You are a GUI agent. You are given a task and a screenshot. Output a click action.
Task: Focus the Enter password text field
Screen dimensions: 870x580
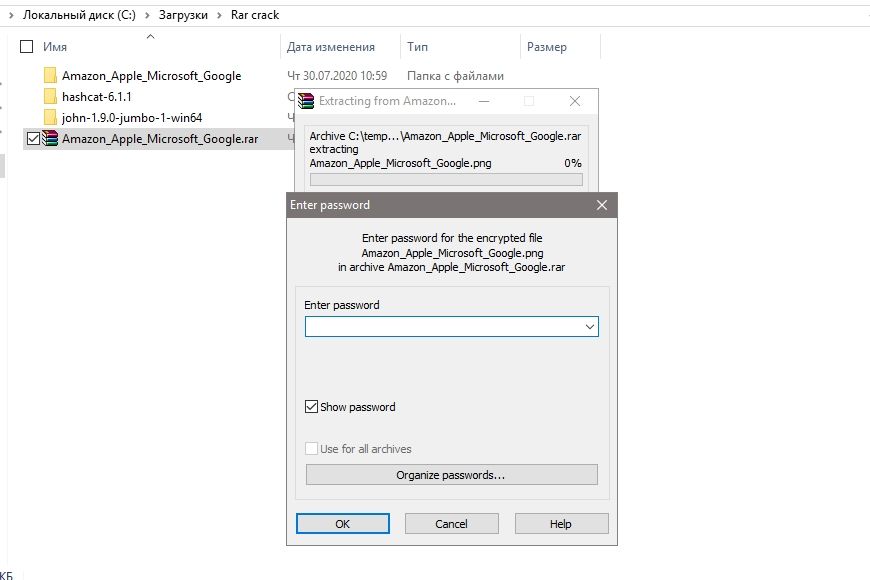coord(444,327)
